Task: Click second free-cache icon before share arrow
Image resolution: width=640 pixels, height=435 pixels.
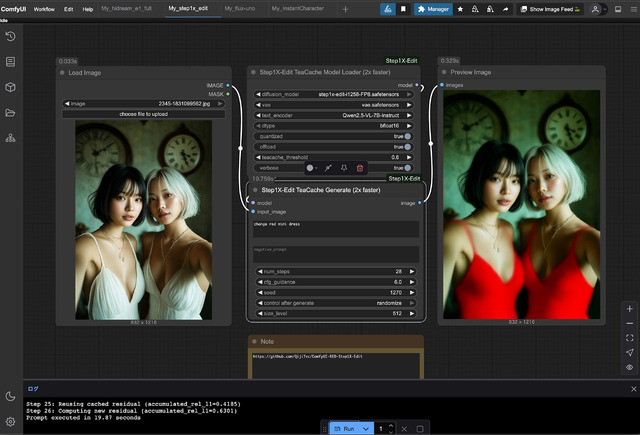Action: point(490,9)
